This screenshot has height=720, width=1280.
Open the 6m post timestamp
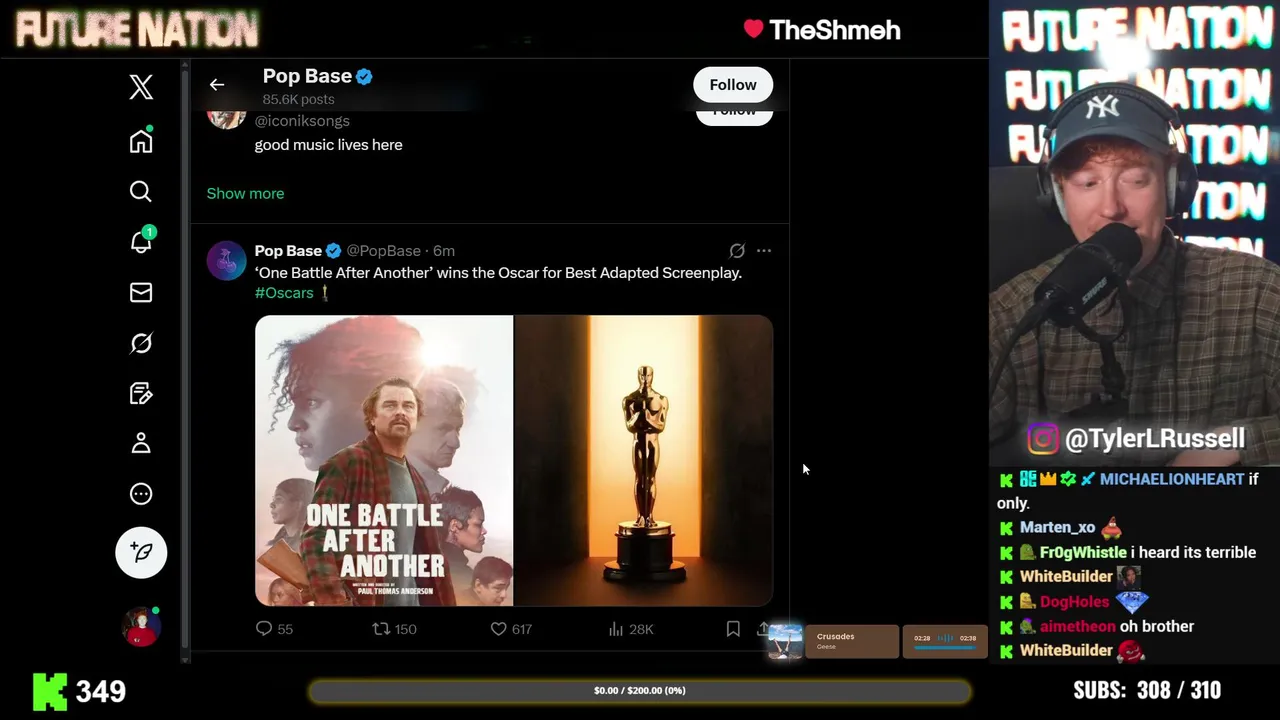coord(444,251)
